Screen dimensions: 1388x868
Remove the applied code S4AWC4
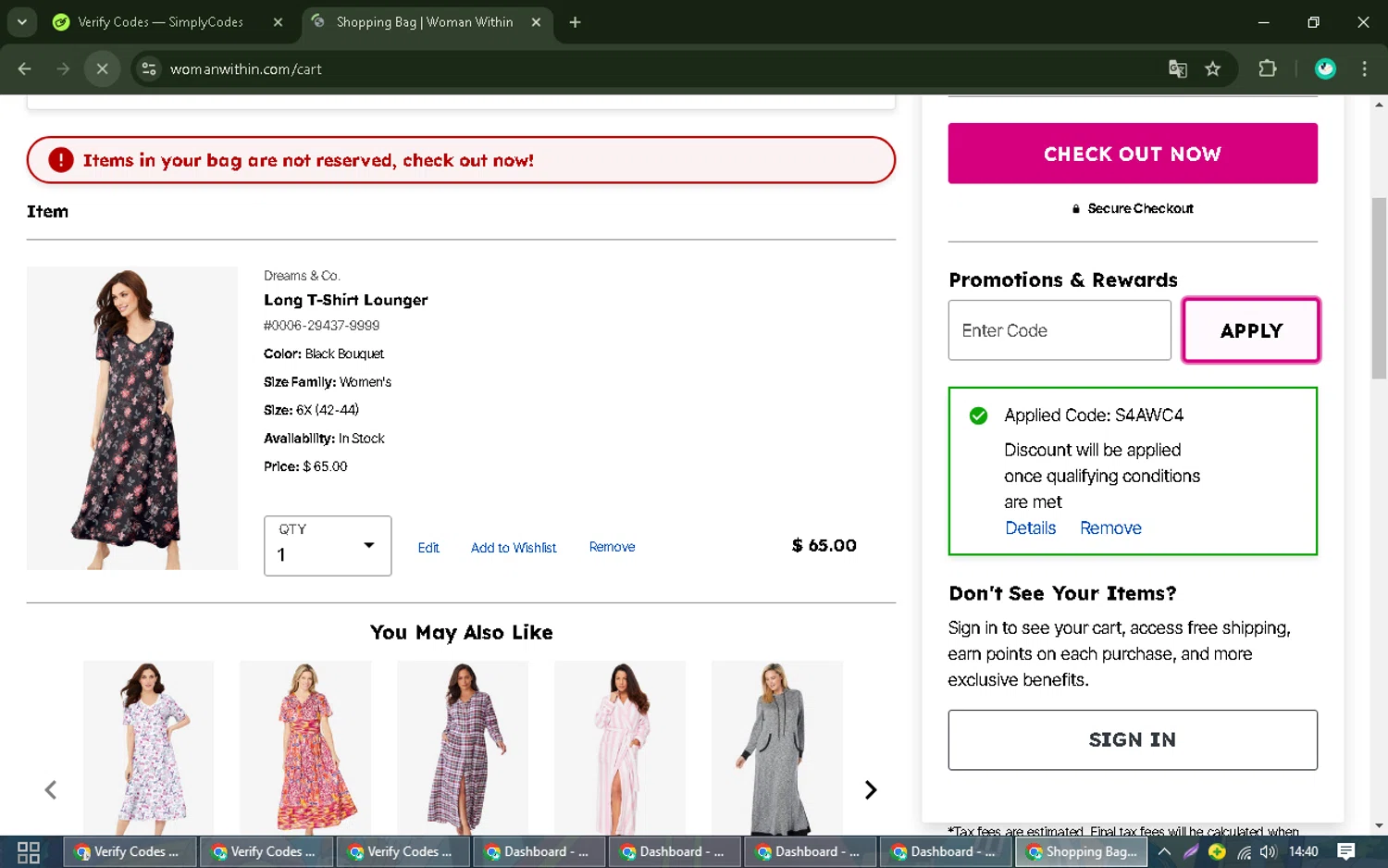point(1110,527)
